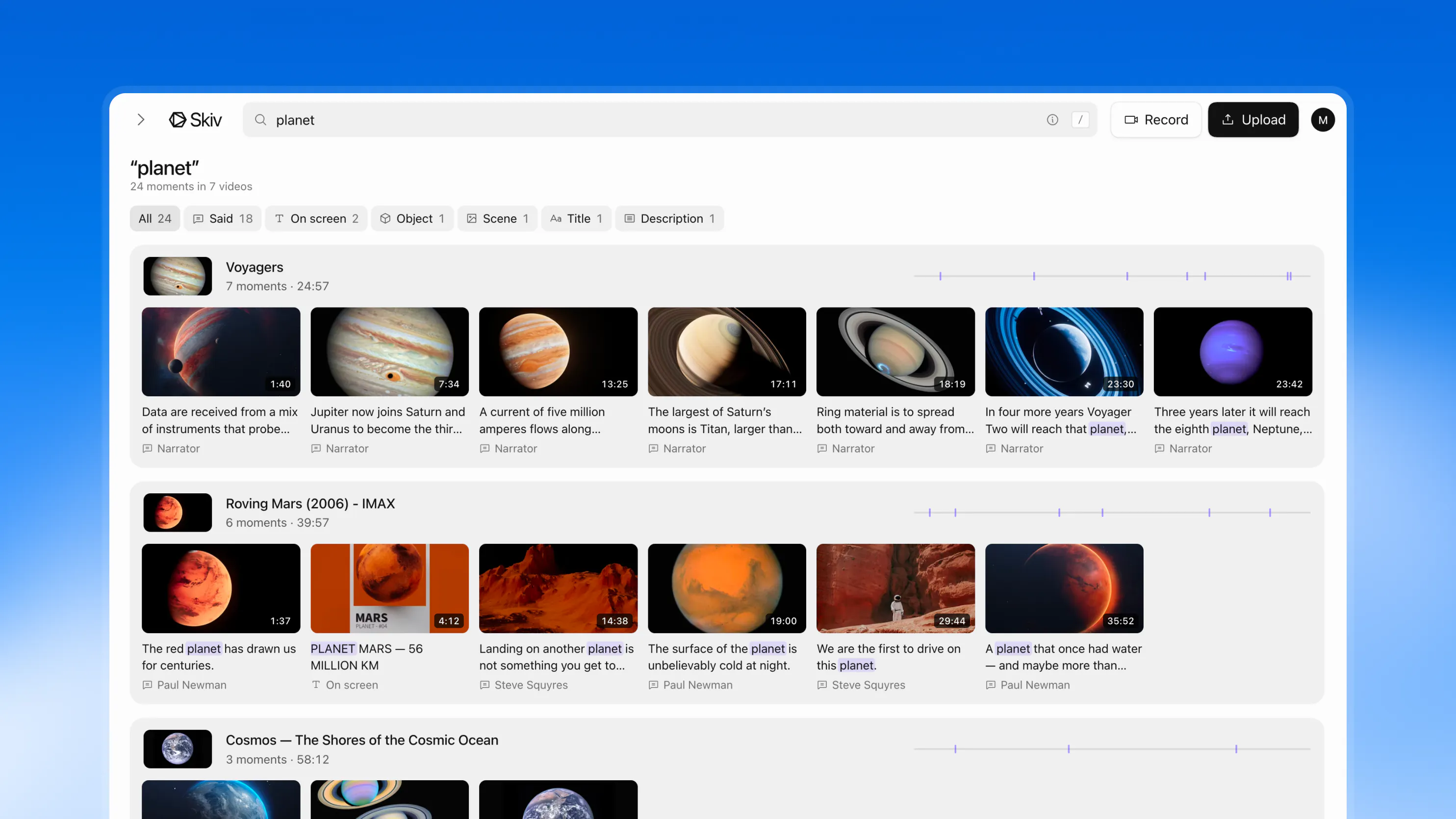This screenshot has height=819, width=1456.
Task: Jump to the last marker on Roving Mars timeline
Action: tap(1270, 512)
